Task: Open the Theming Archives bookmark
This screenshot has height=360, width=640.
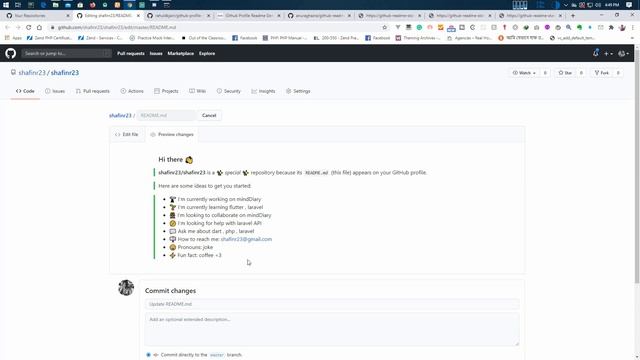Action: (418, 38)
